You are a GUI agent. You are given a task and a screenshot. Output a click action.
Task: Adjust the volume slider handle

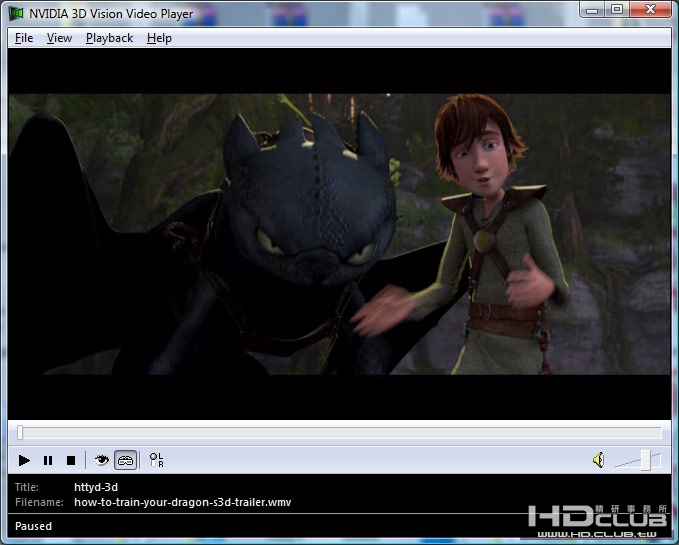tap(646, 460)
